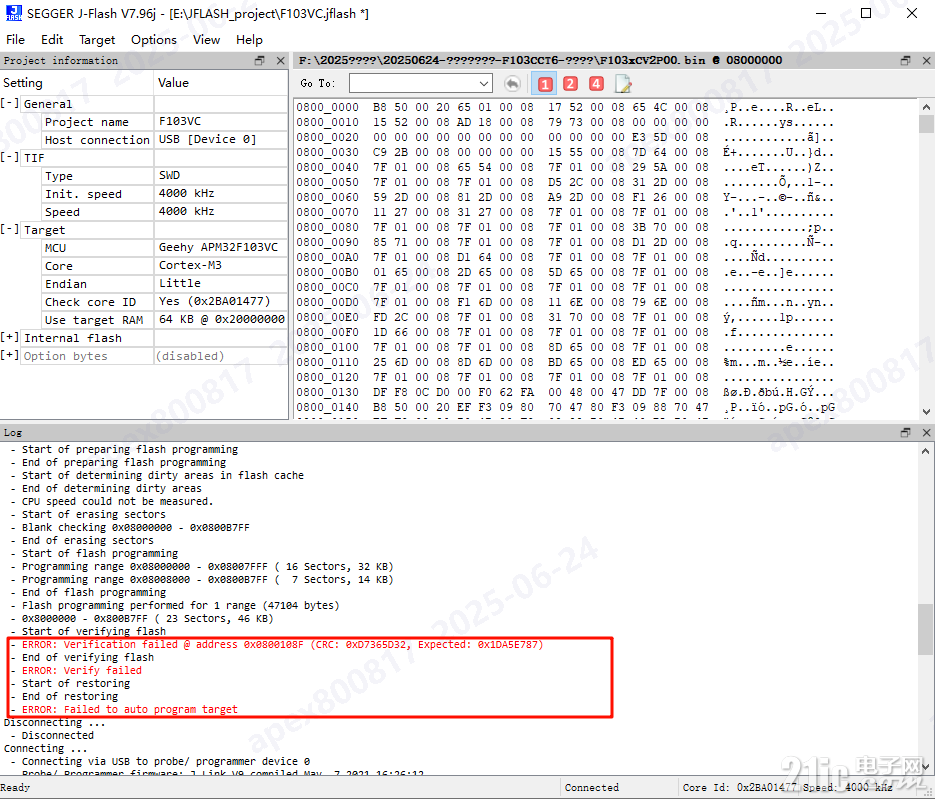Viewport: 935px width, 799px height.
Task: Collapse the General settings group
Action: (10, 103)
